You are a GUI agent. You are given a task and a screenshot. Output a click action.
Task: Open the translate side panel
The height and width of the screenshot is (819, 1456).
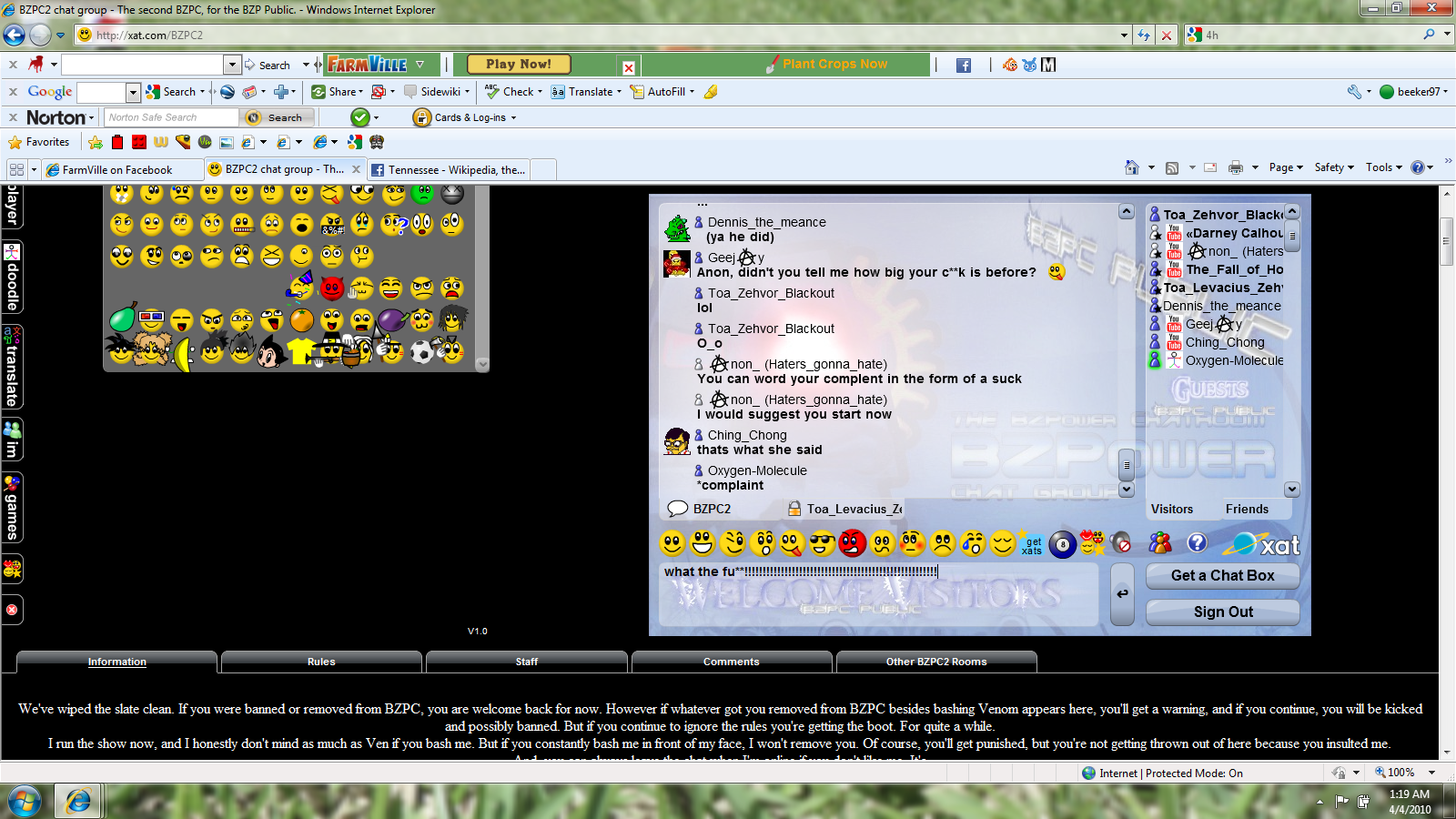click(13, 367)
